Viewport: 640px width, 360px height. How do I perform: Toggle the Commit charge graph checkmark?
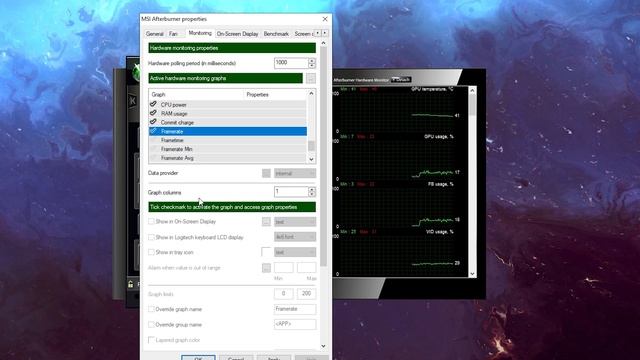coord(153,122)
